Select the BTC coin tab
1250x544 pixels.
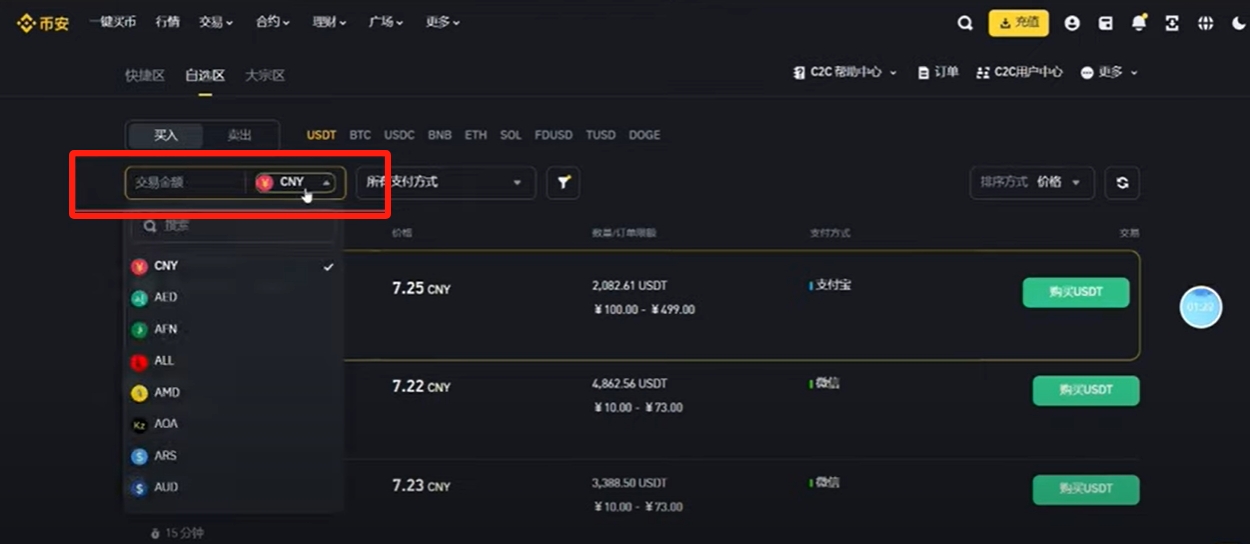360,135
